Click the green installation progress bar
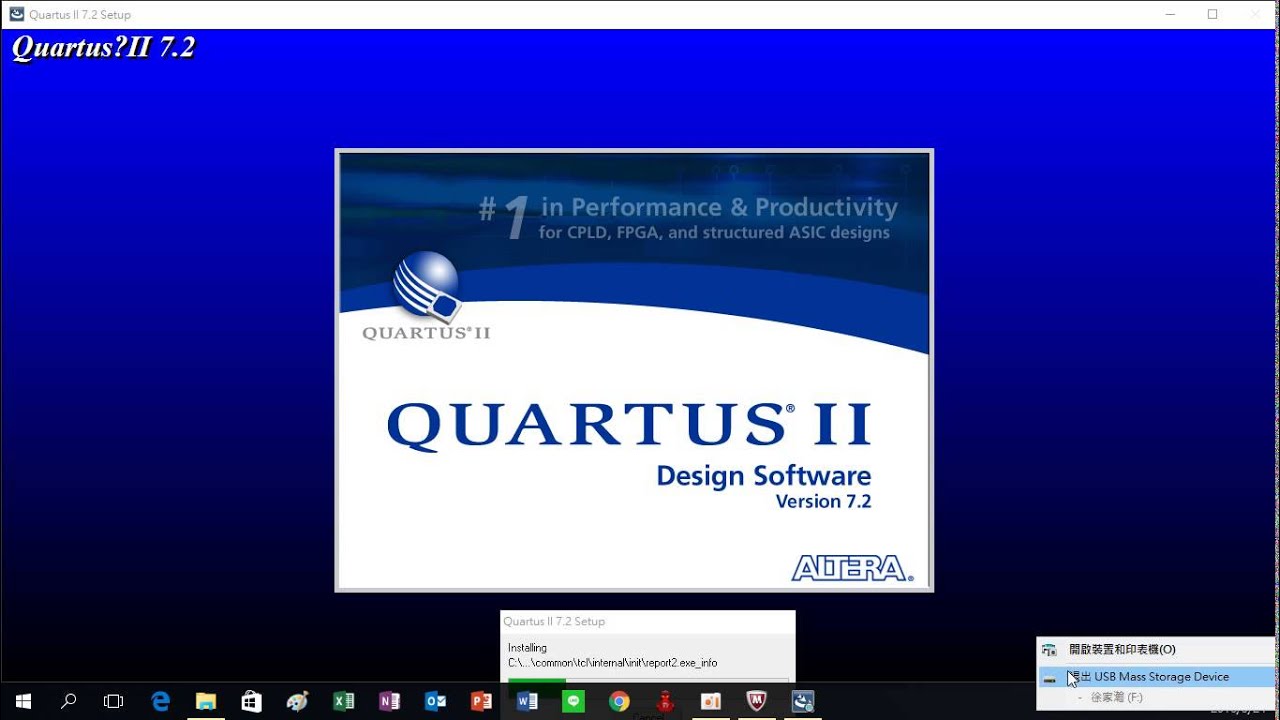The width and height of the screenshot is (1280, 720). (537, 684)
